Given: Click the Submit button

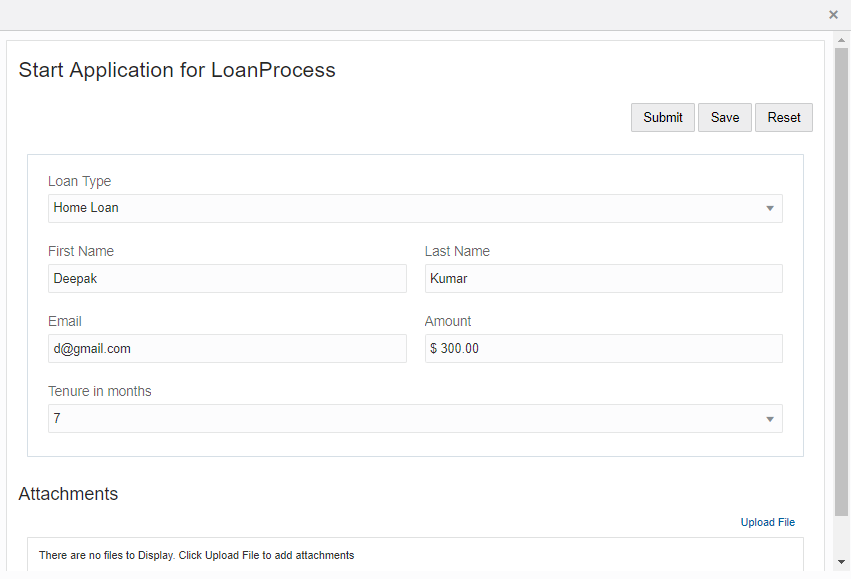Looking at the screenshot, I should click(662, 118).
